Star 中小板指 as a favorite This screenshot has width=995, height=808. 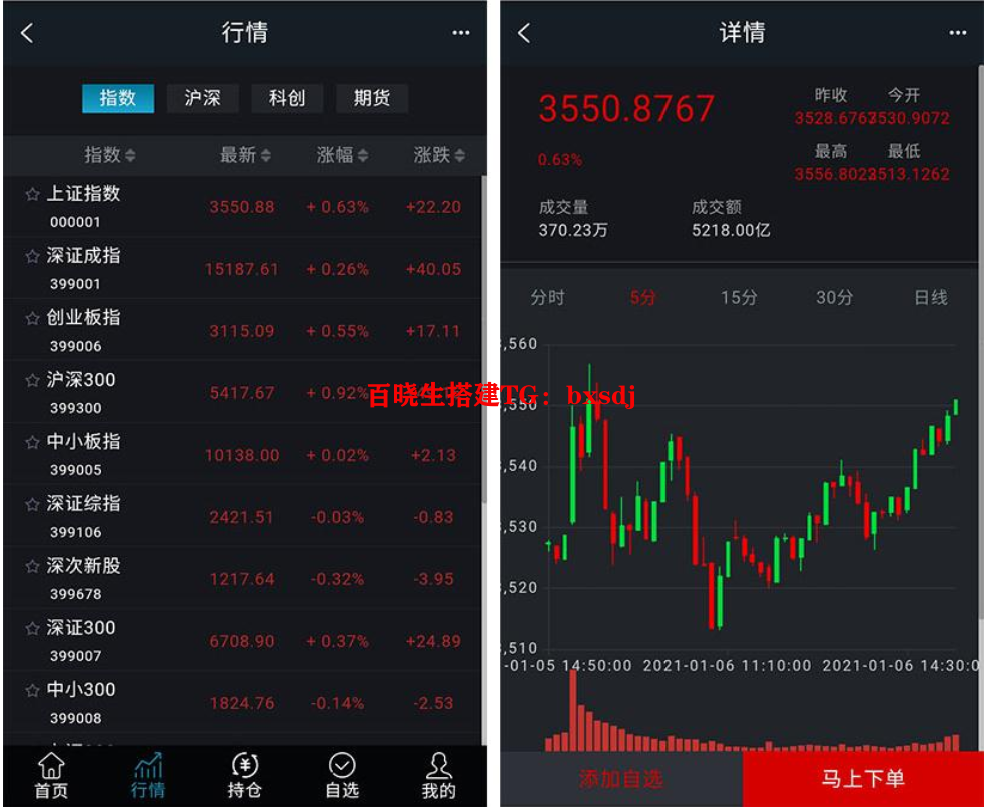click(32, 442)
